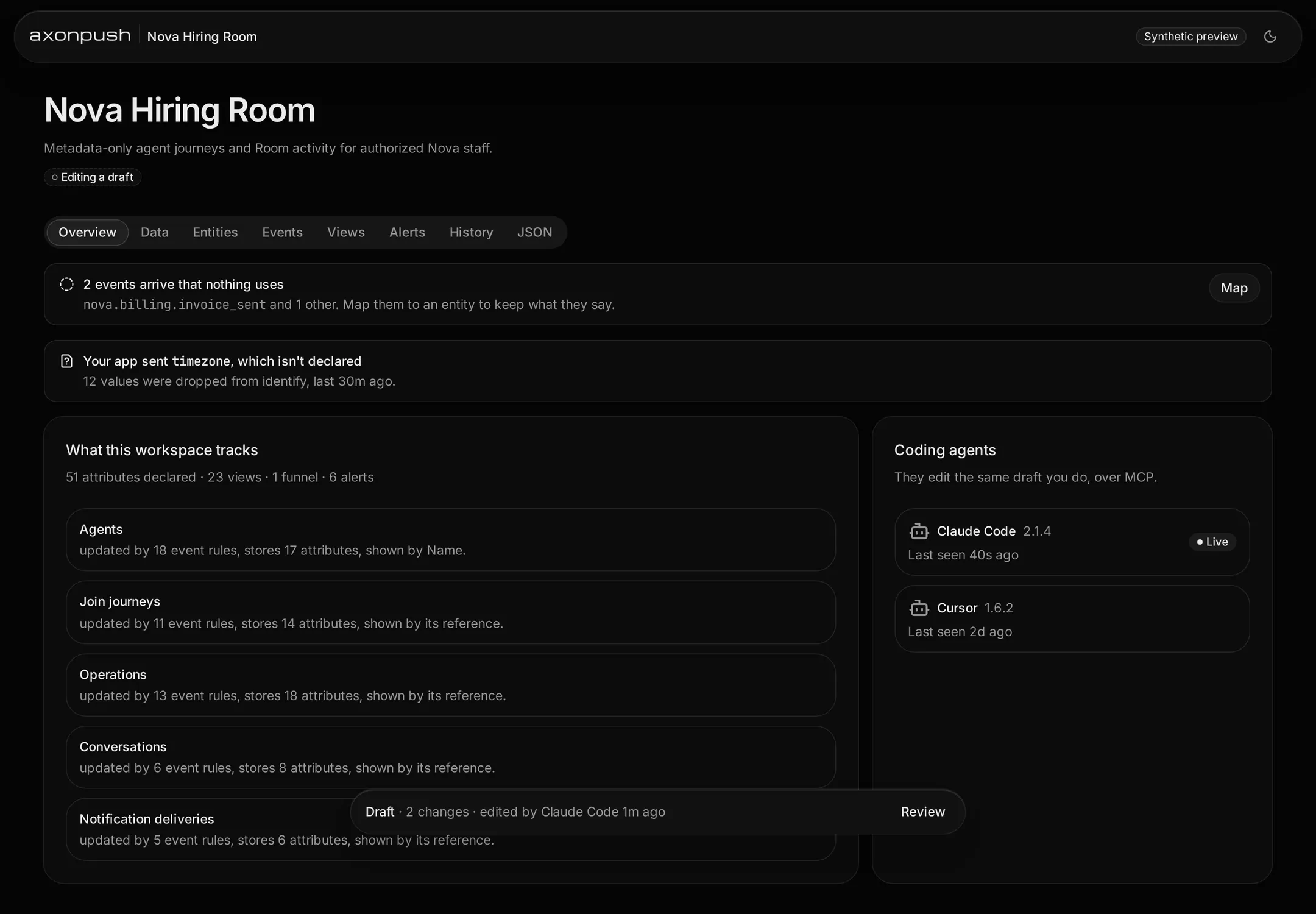Click "updated by 13 event rules" description
The image size is (1316, 914).
tap(292, 696)
